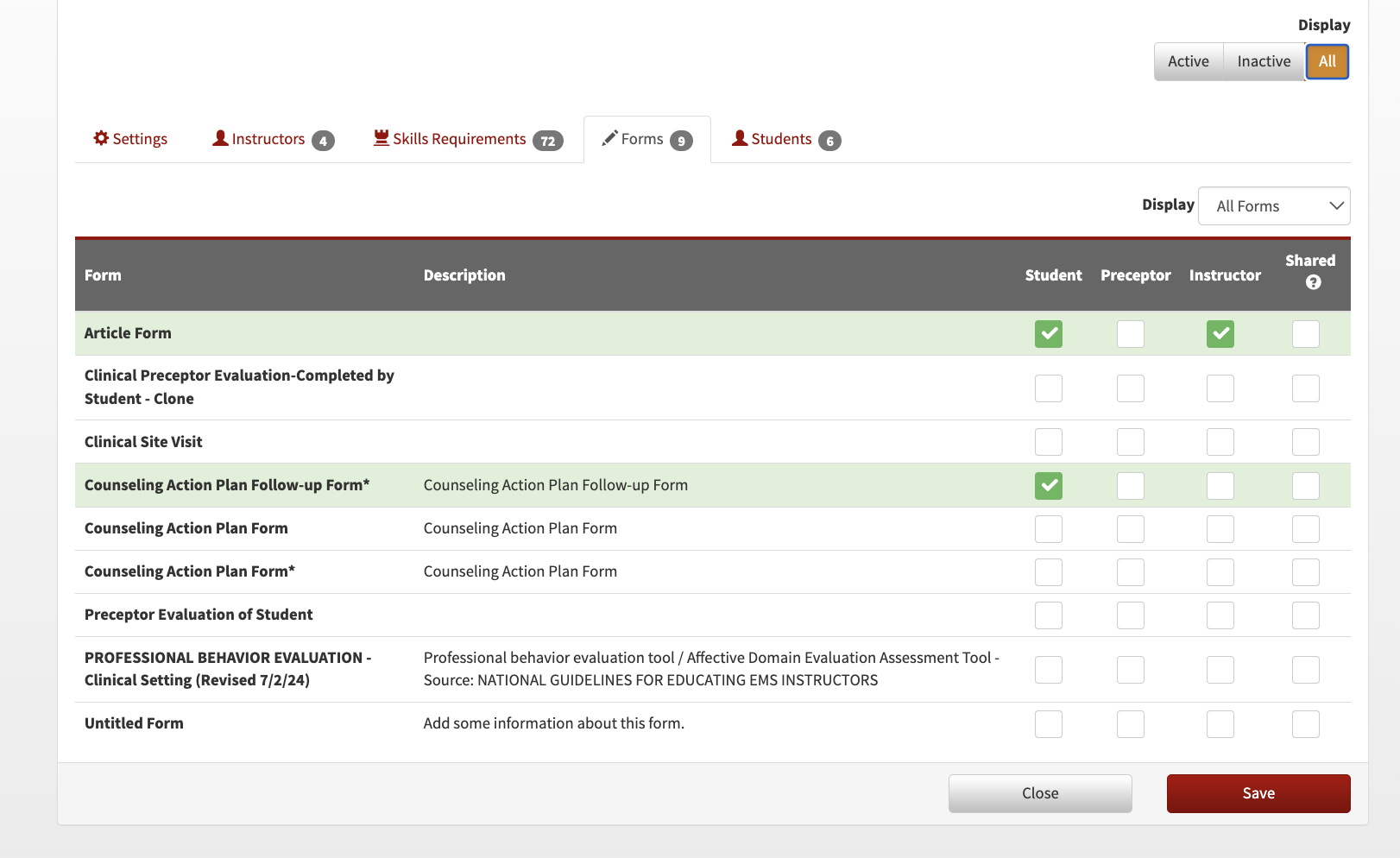This screenshot has width=1400, height=858.
Task: Check Instructor for Counseling Action Plan Form*
Action: 1220,572
